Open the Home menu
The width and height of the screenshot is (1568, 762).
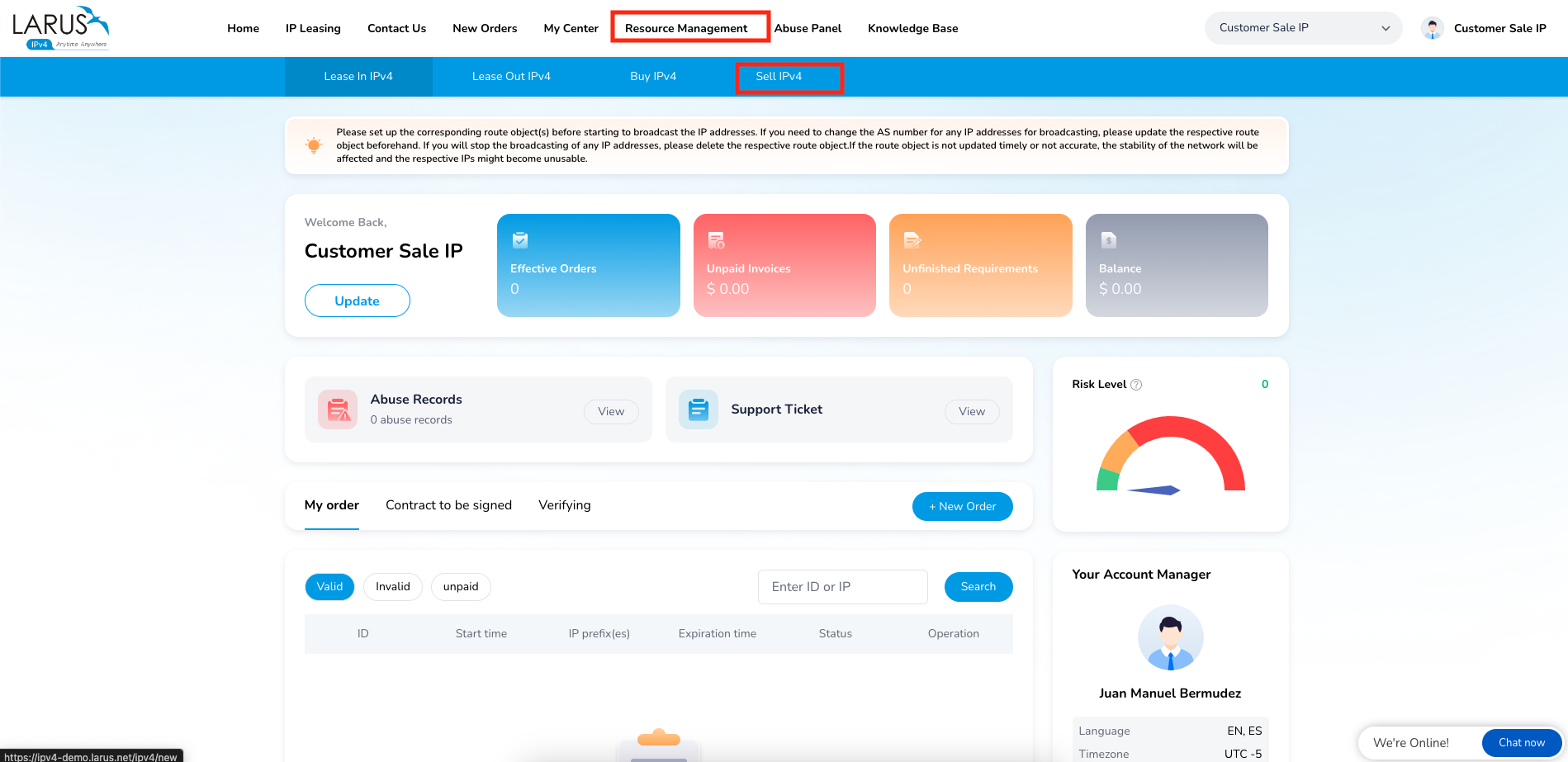pos(244,28)
